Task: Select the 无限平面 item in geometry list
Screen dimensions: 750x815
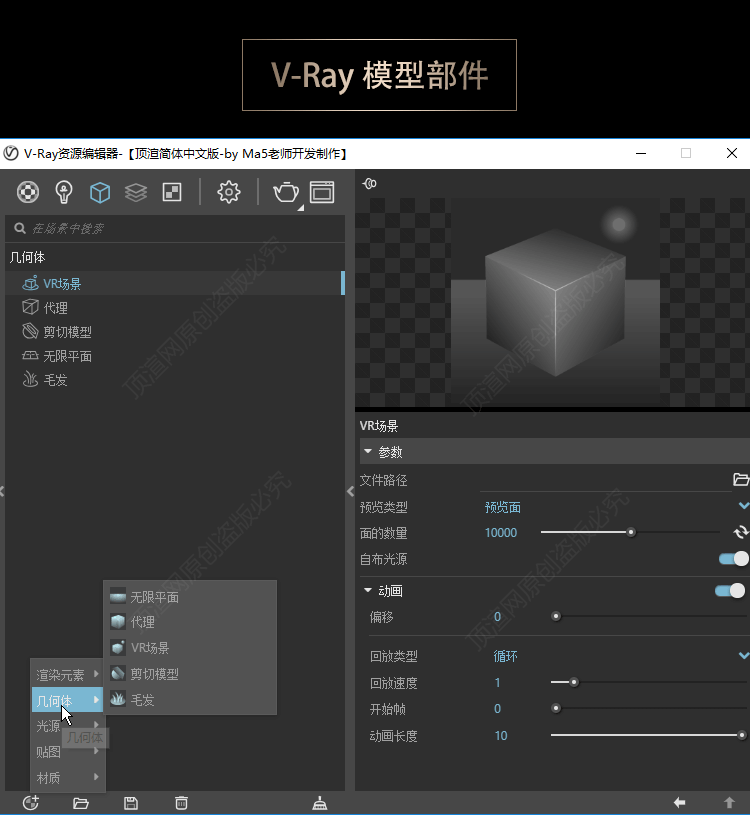Action: [x=175, y=356]
